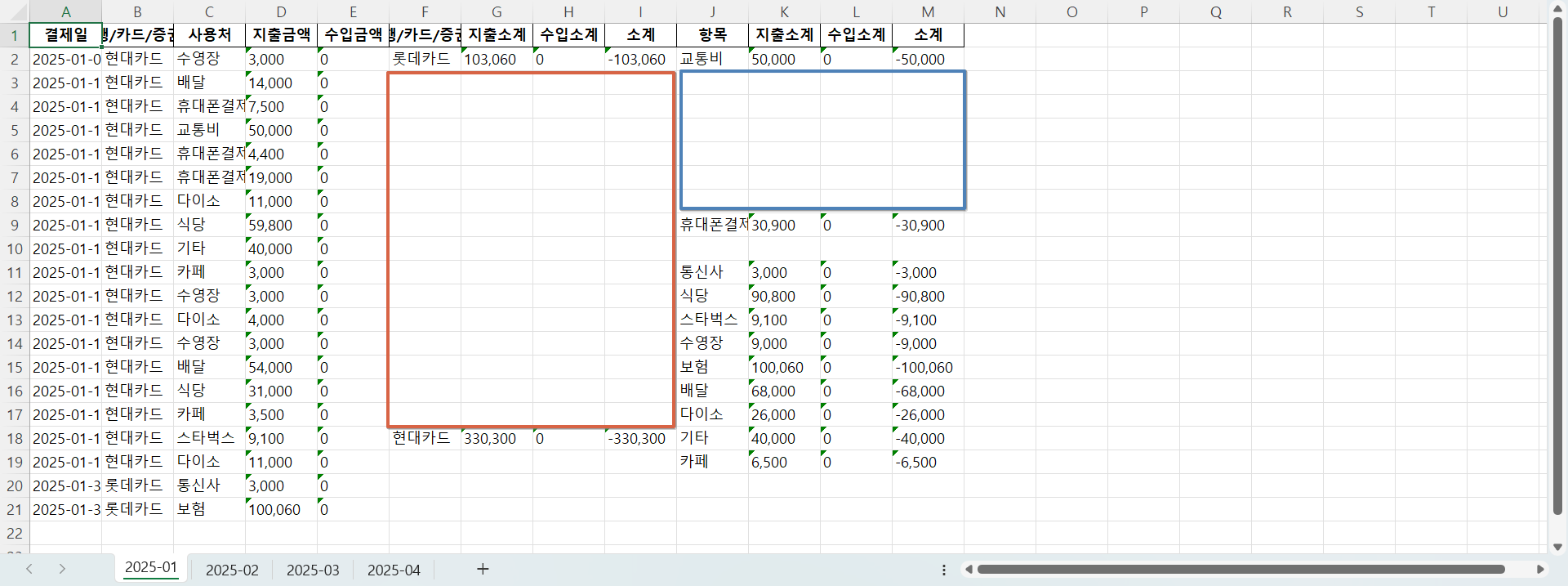Screen dimensions: 1568x586
Task: Switch to the 2025-02 sheet tab
Action: pyautogui.click(x=232, y=570)
